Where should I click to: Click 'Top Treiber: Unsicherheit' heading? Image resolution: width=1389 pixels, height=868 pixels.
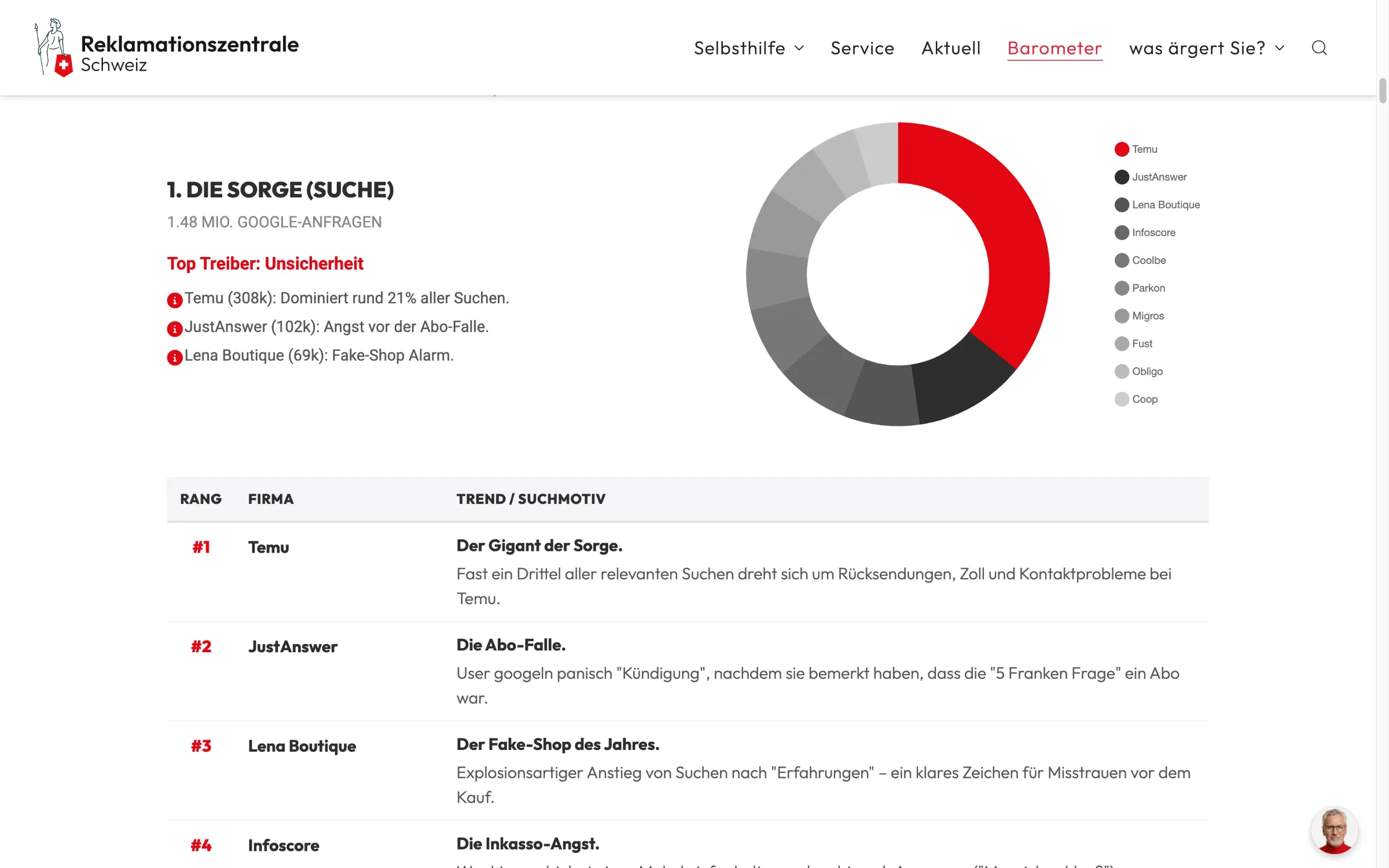coord(265,264)
